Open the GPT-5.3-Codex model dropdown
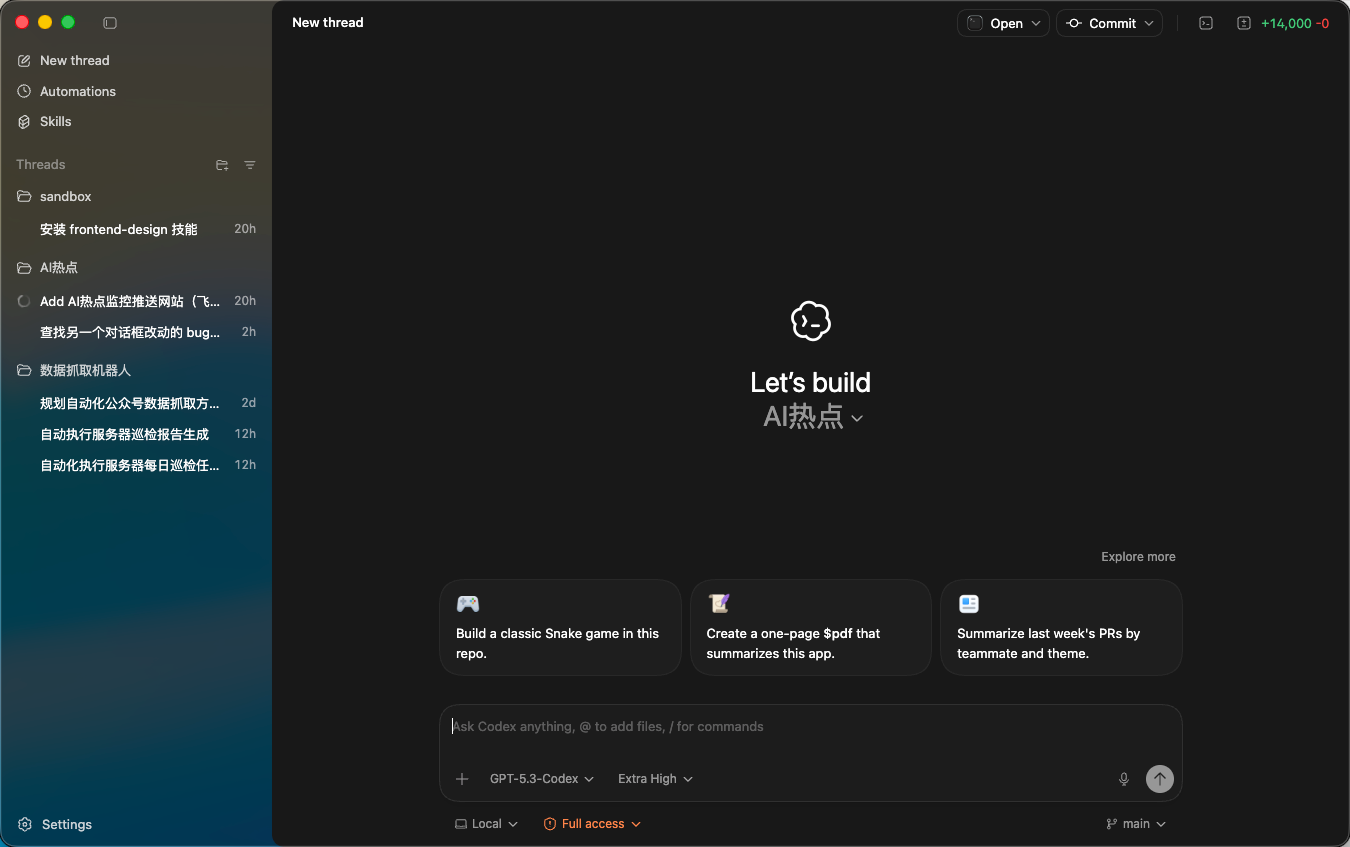The image size is (1350, 847). click(541, 779)
